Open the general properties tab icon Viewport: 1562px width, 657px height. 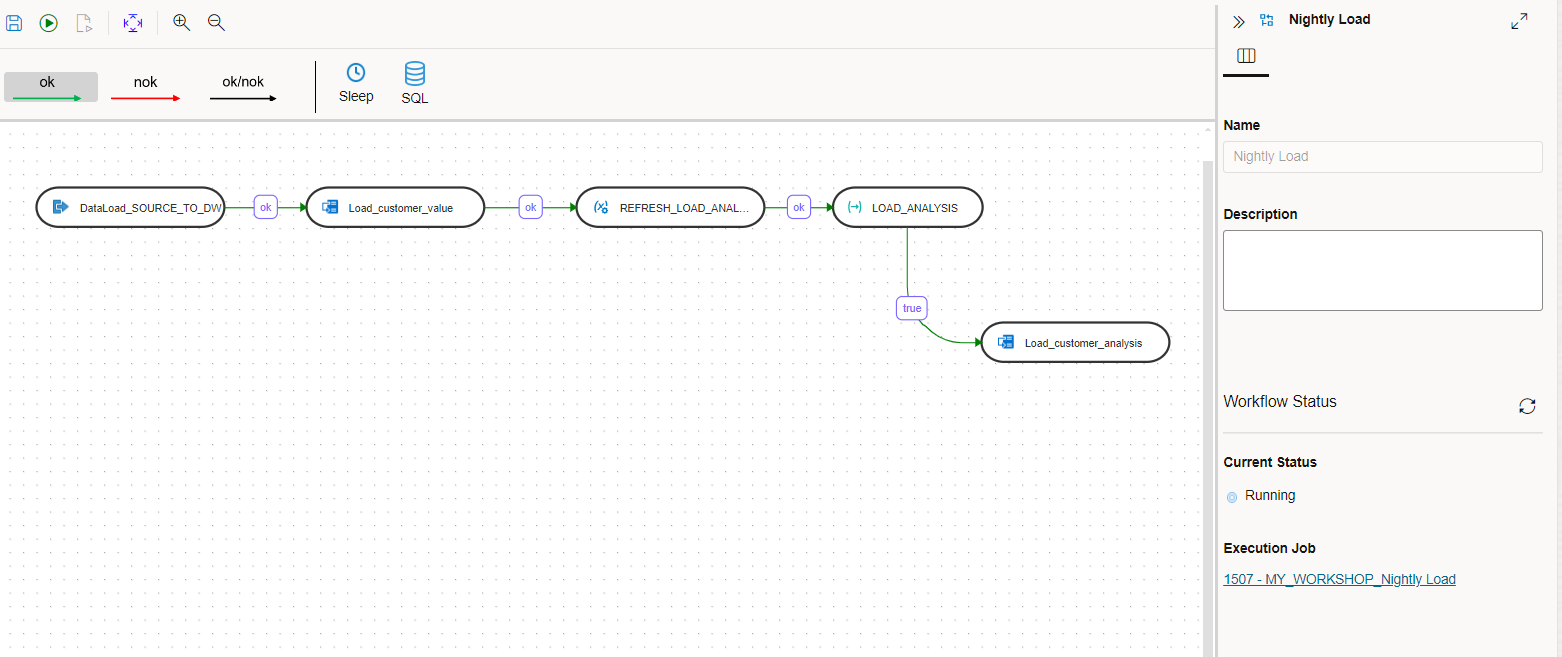tap(1246, 56)
